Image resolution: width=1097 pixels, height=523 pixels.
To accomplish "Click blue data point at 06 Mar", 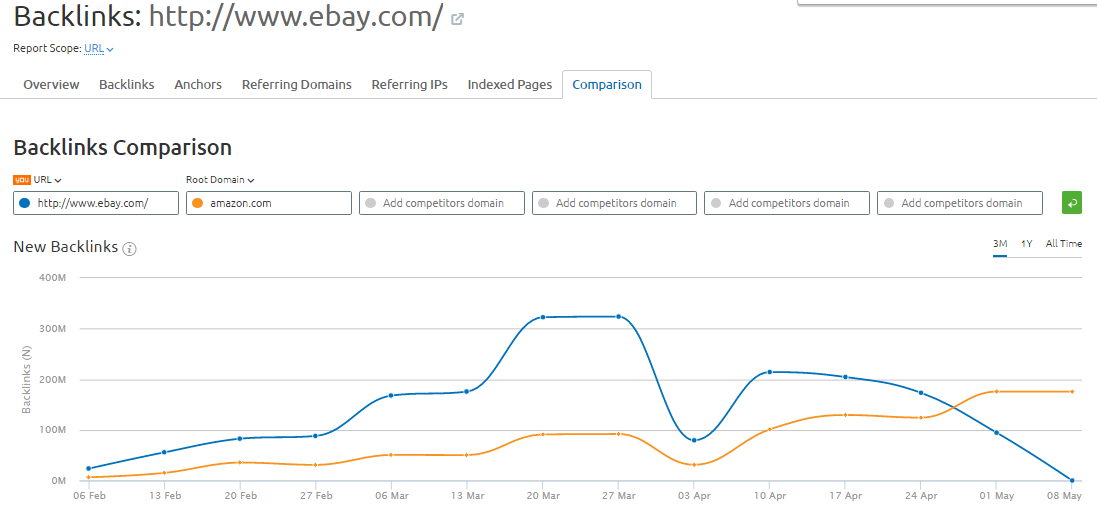I will 390,395.
